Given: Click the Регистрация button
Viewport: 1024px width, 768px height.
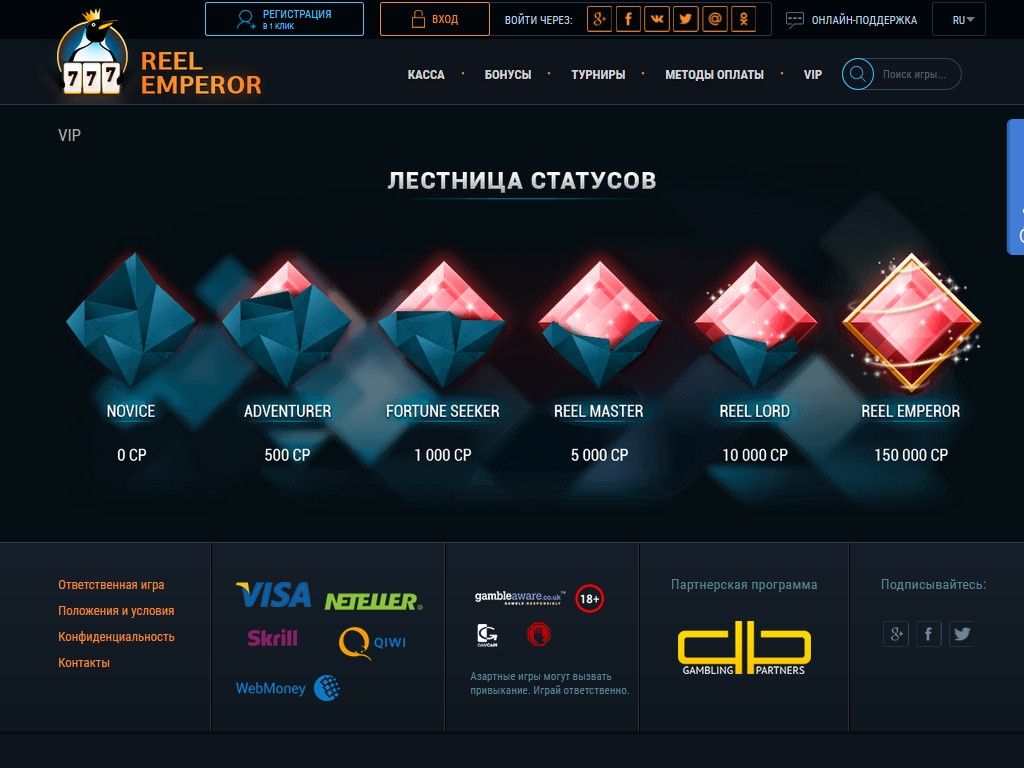Looking at the screenshot, I should click(x=284, y=19).
